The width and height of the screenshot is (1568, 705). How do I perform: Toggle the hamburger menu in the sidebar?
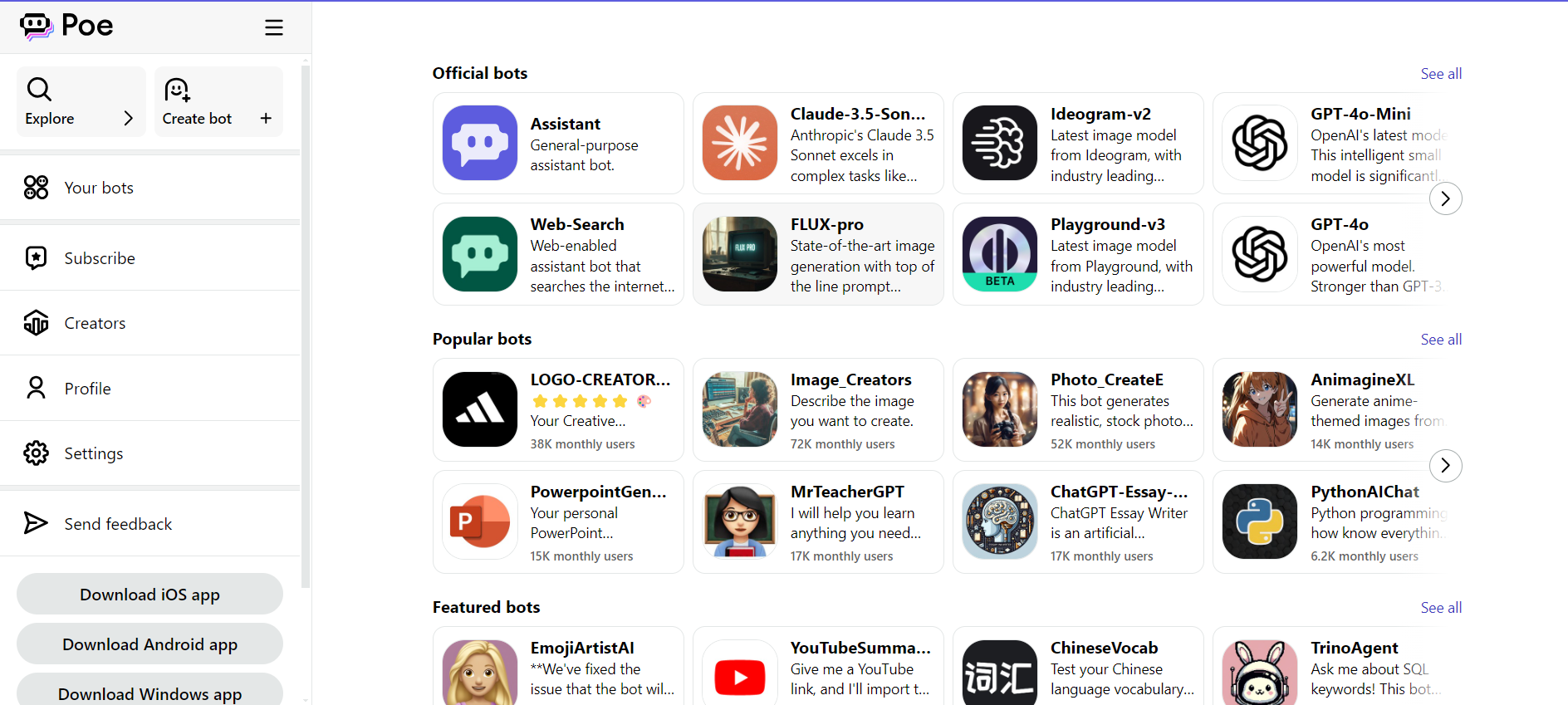(x=274, y=27)
